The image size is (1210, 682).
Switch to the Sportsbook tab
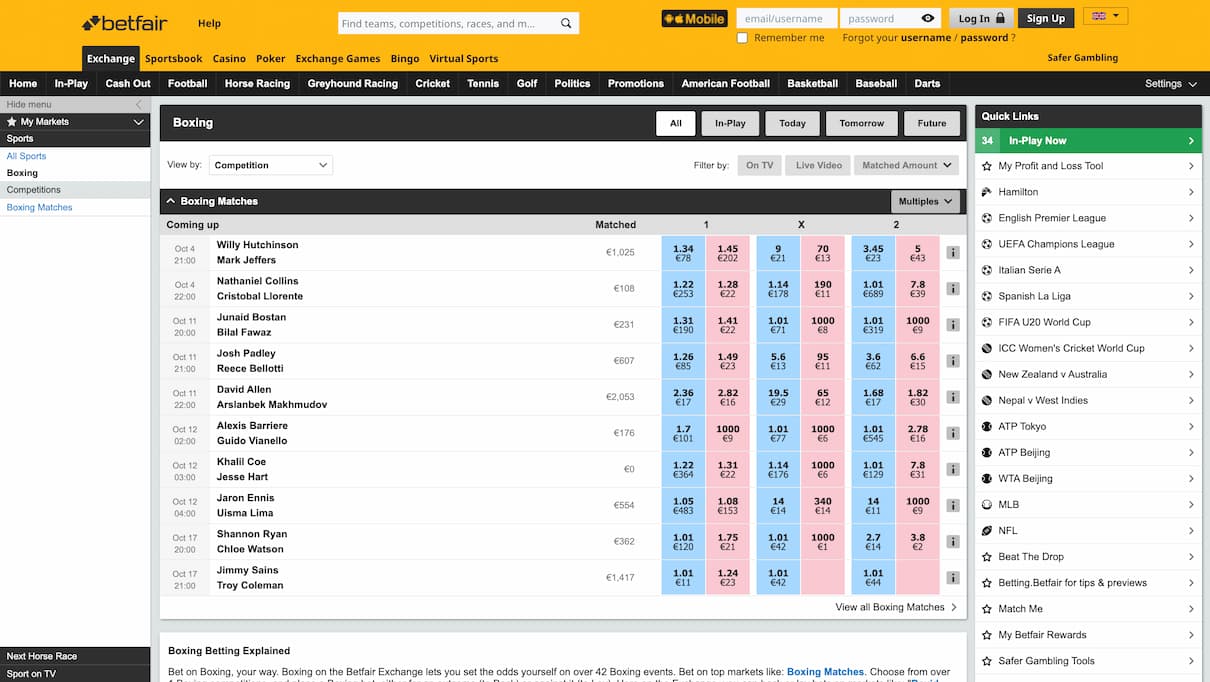click(173, 59)
